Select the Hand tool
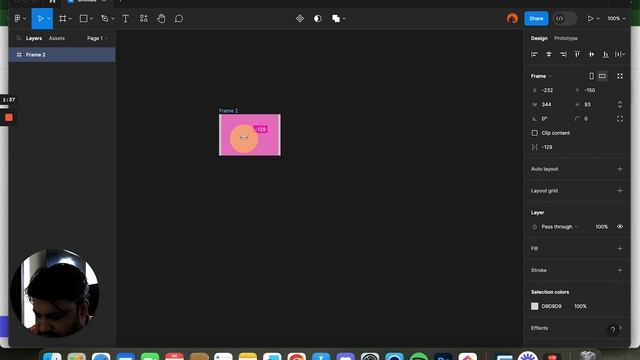This screenshot has height=360, width=640. [x=161, y=18]
